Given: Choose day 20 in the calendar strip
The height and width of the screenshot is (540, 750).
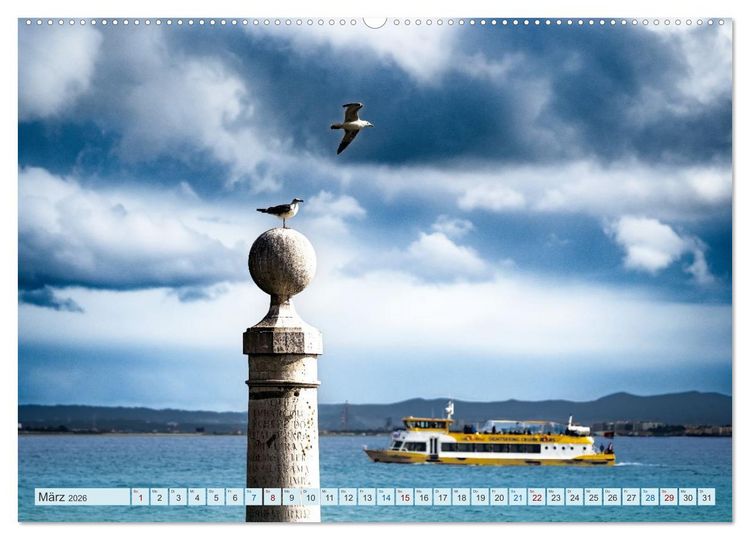Looking at the screenshot, I should (499, 497).
